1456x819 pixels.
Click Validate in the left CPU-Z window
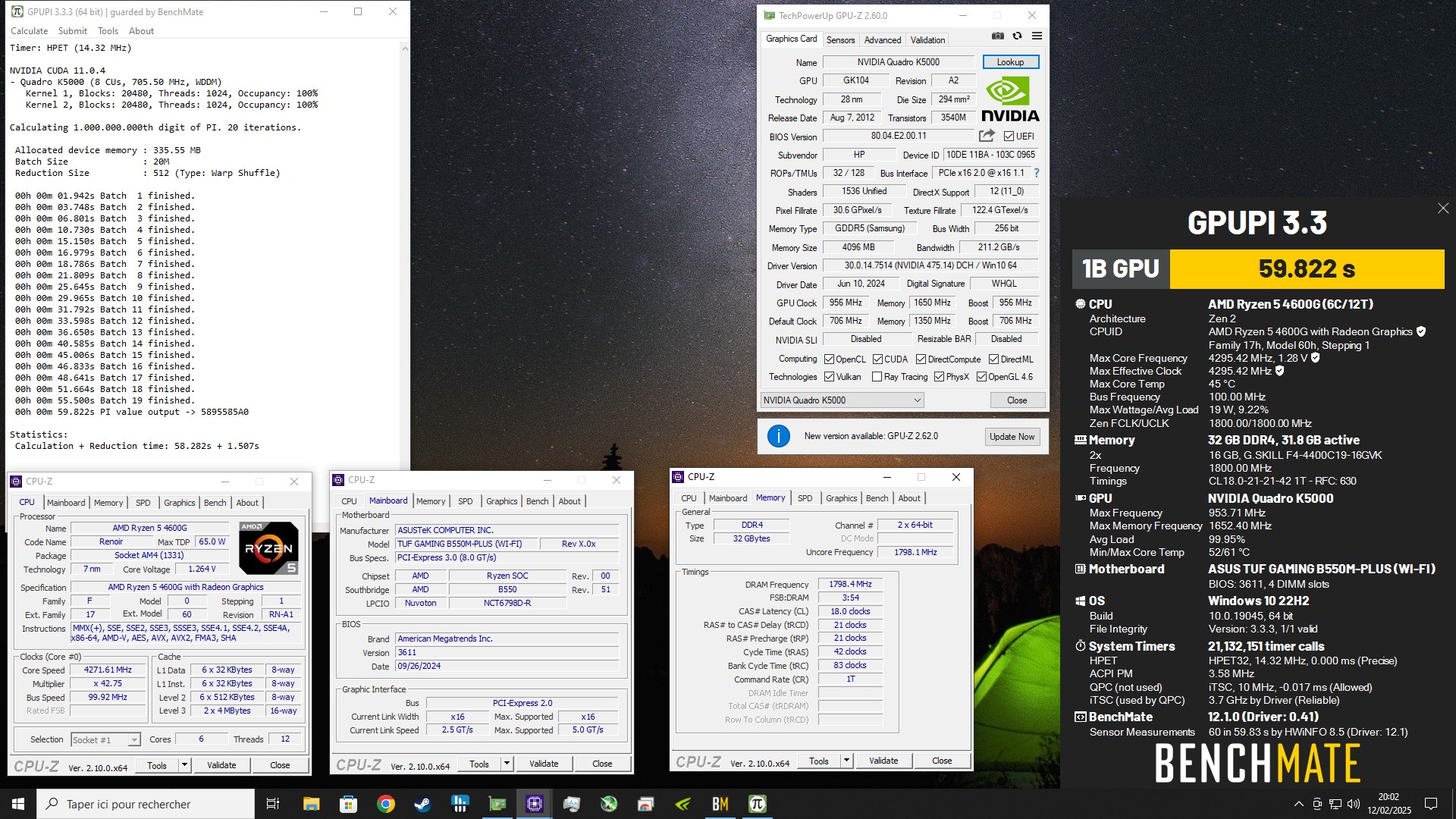click(221, 765)
